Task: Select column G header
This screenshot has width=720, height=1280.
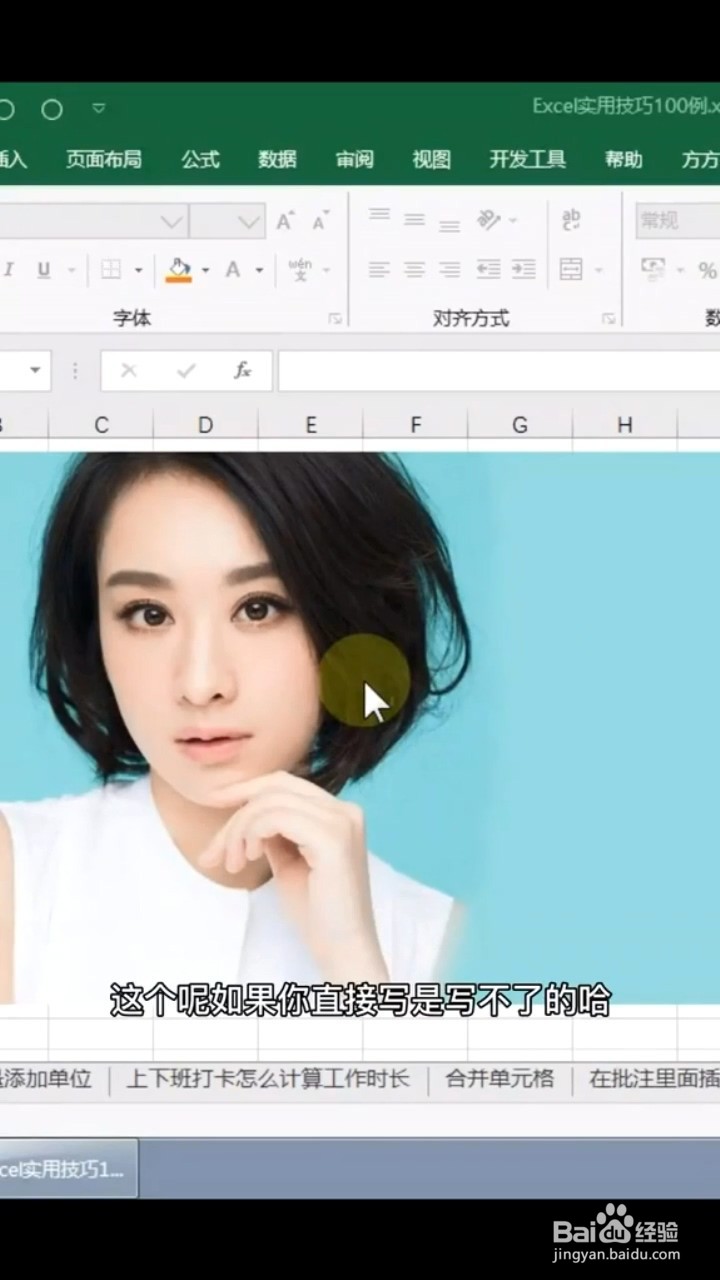Action: tap(520, 425)
